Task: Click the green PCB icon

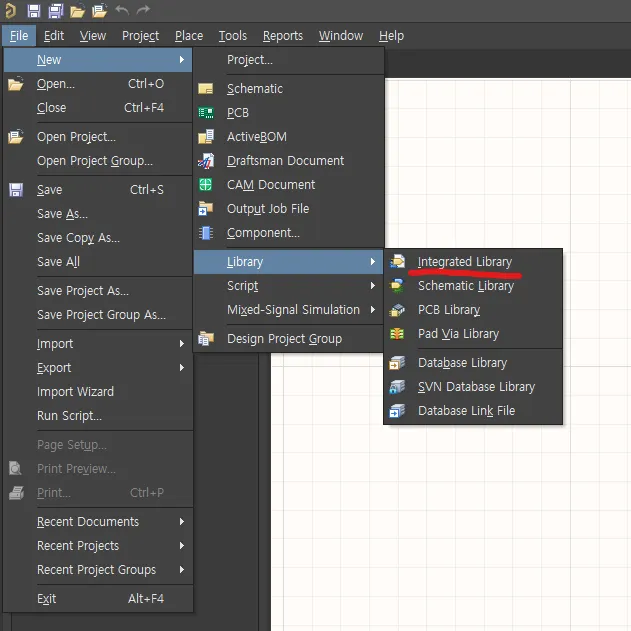Action: 206,113
